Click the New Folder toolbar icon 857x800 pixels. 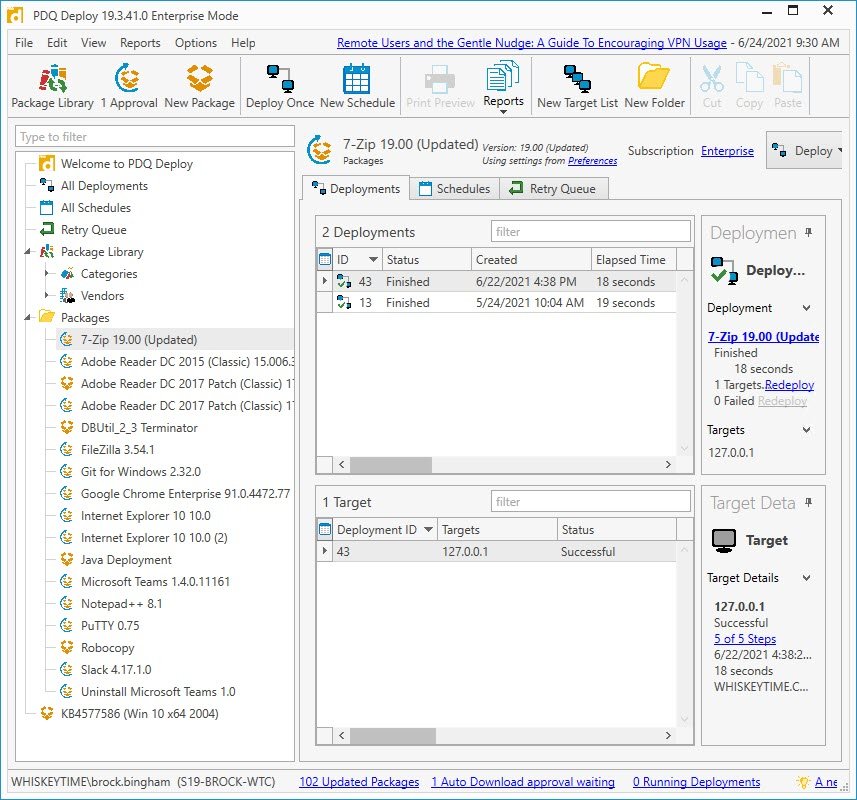coord(655,85)
